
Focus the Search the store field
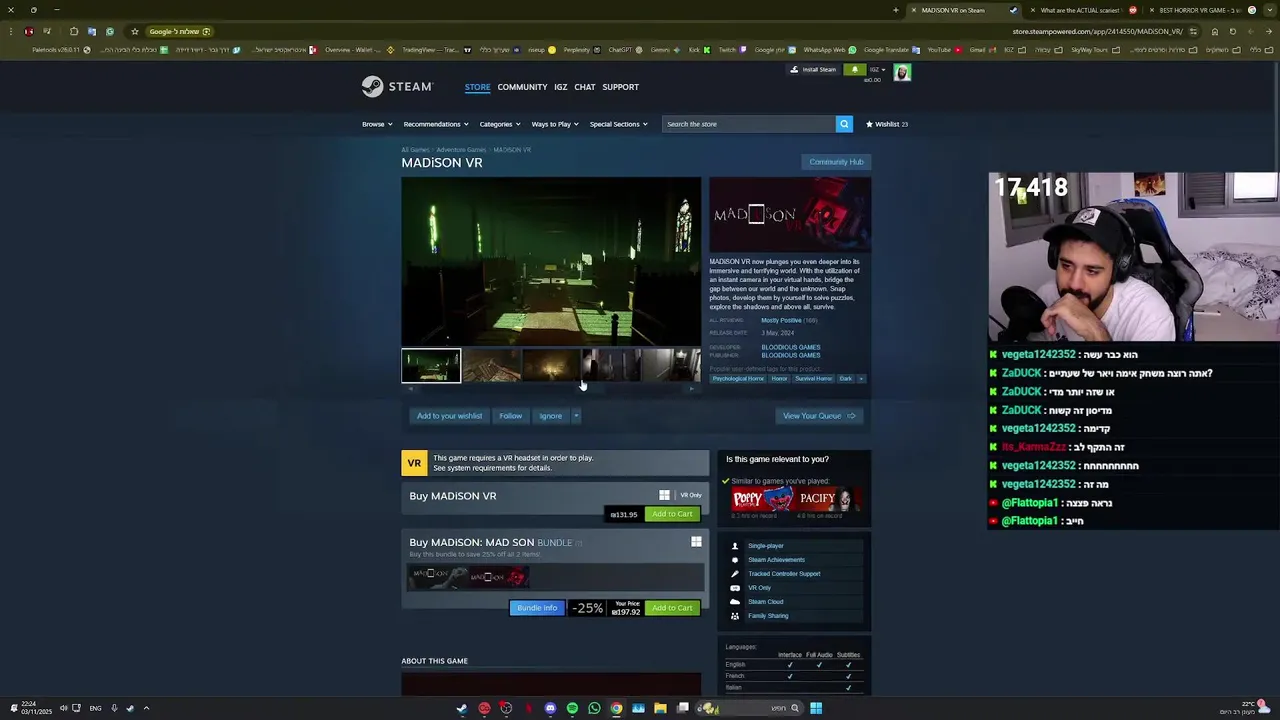pyautogui.click(x=749, y=124)
